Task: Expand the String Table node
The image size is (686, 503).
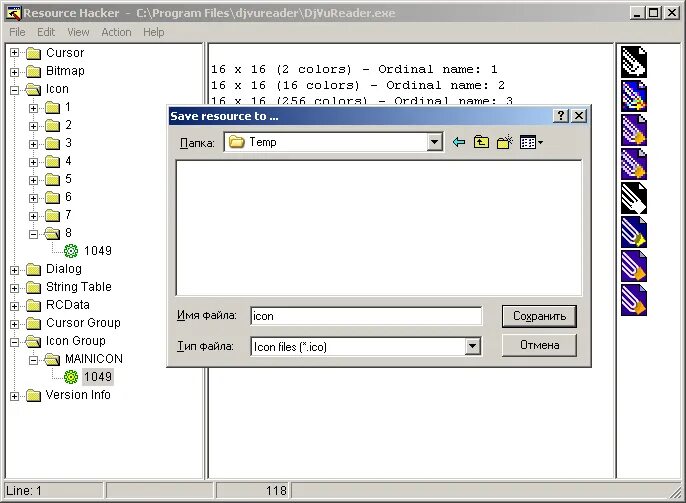Action: pos(14,288)
